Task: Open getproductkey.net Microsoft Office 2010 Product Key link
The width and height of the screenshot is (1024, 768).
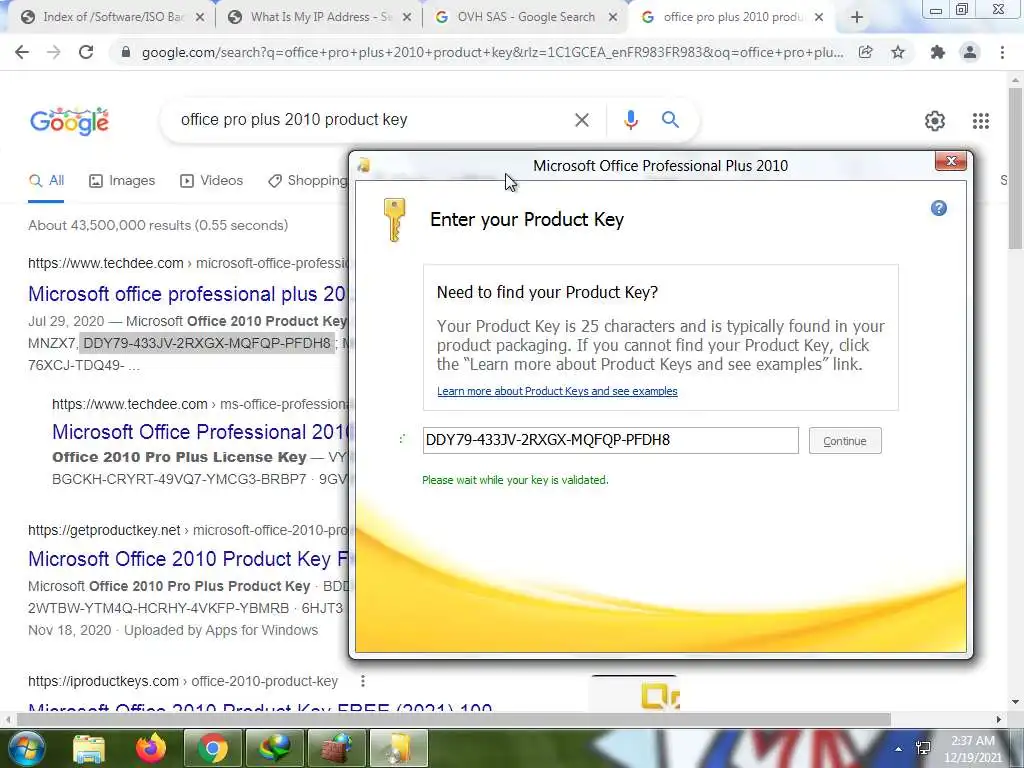Action: pos(188,560)
